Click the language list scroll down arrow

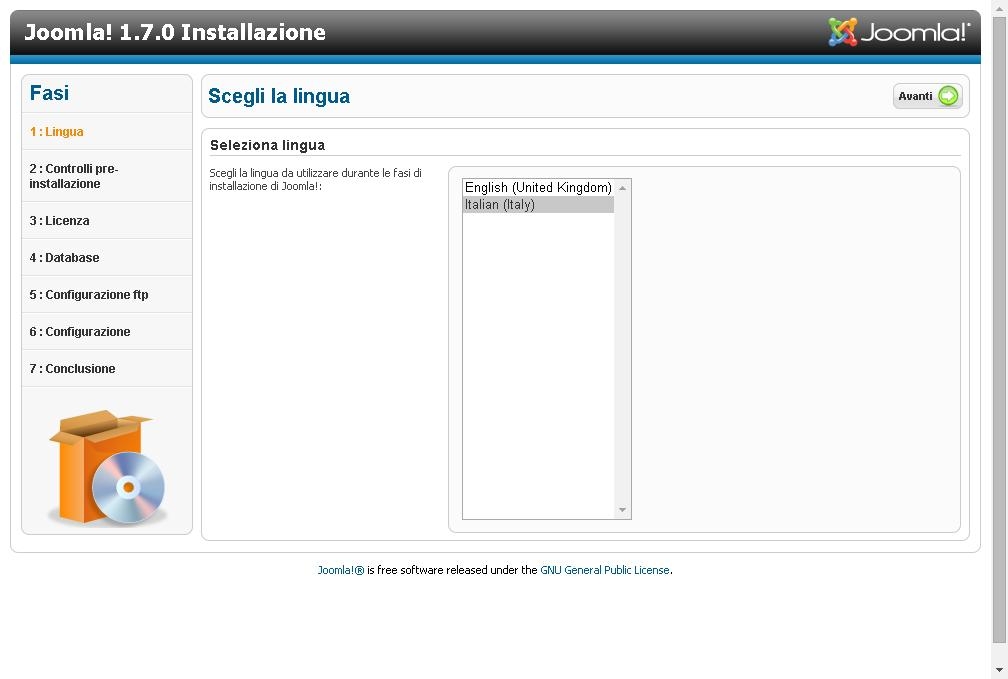(622, 510)
